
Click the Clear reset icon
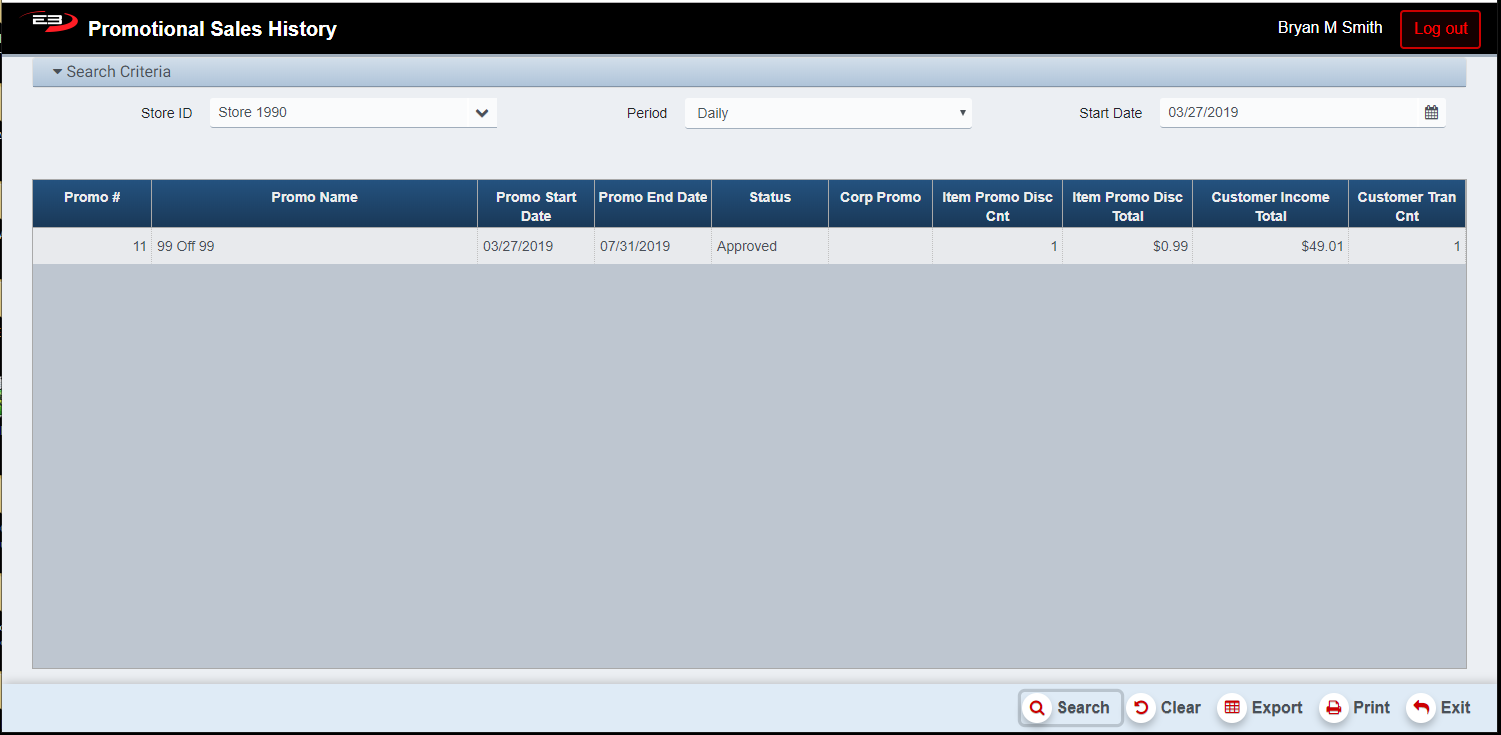[x=1140, y=708]
